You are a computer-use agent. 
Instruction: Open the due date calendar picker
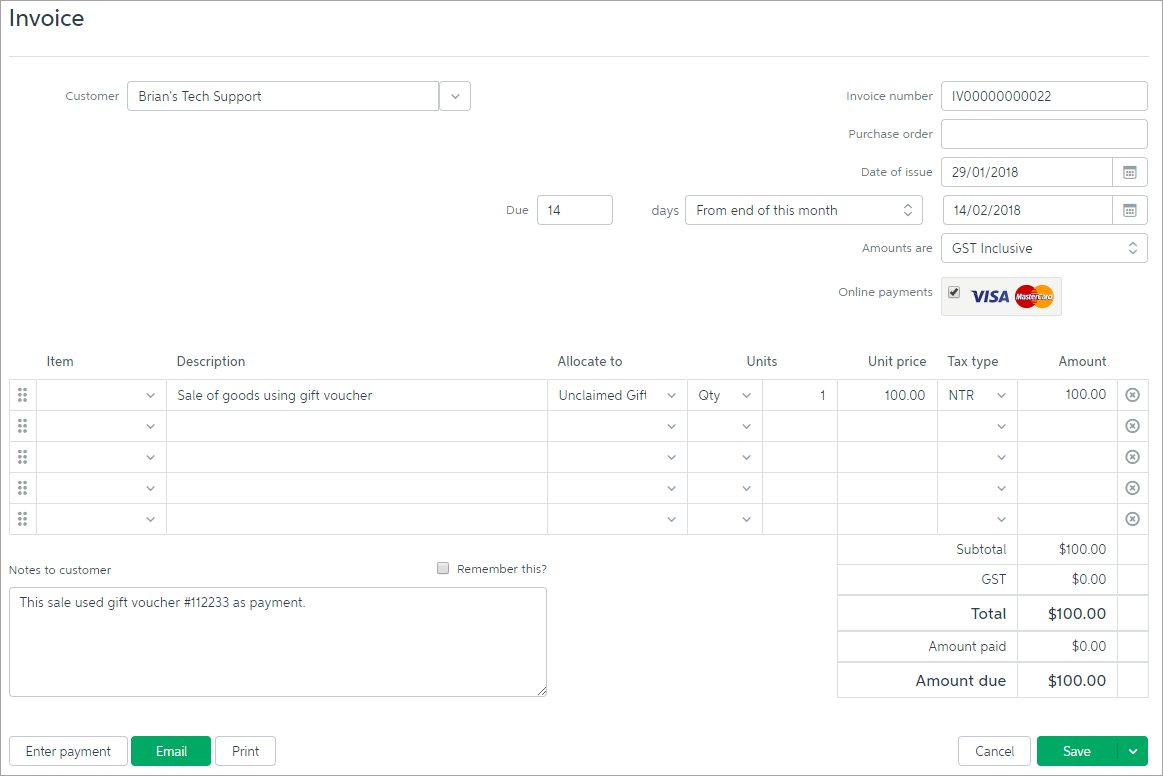point(1130,210)
